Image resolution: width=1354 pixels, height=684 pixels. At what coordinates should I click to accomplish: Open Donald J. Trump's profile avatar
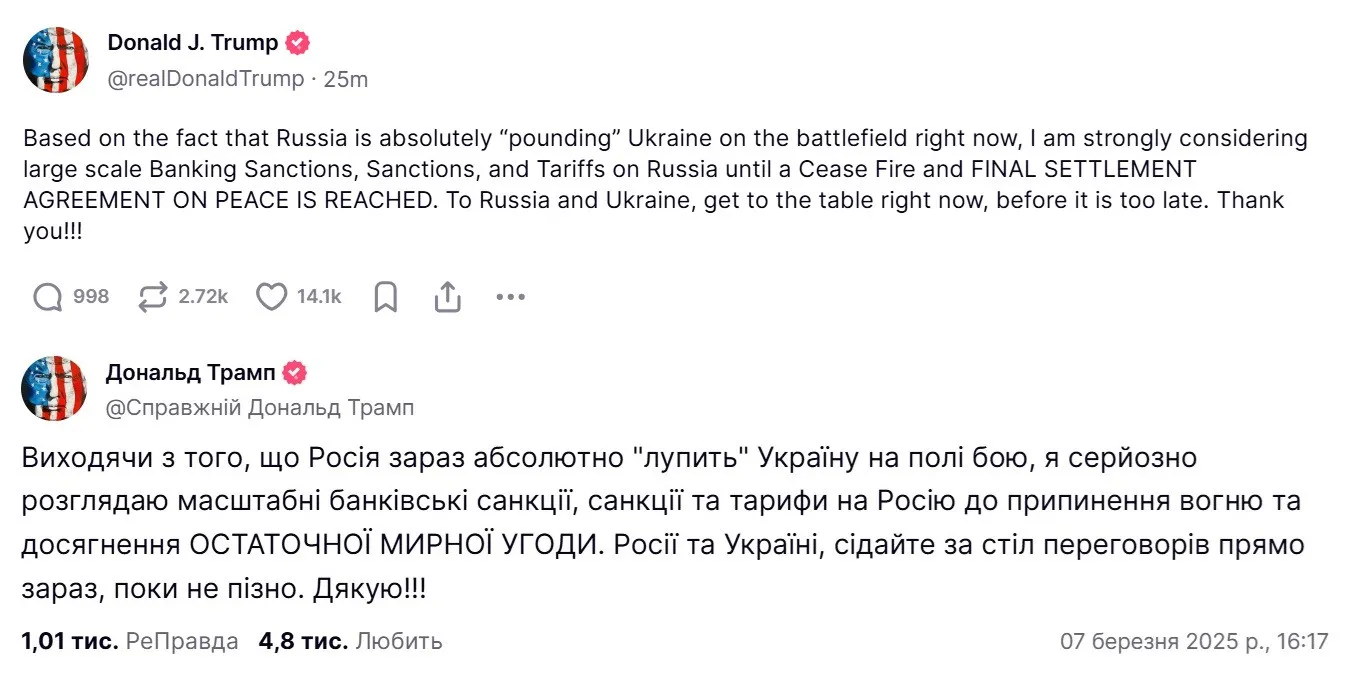click(x=55, y=60)
